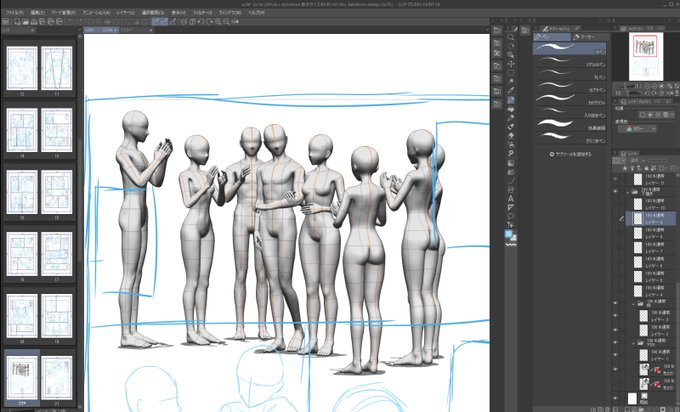This screenshot has height=412, width=680.
Task: Click the Save icon in command bar
Action: (34, 21)
